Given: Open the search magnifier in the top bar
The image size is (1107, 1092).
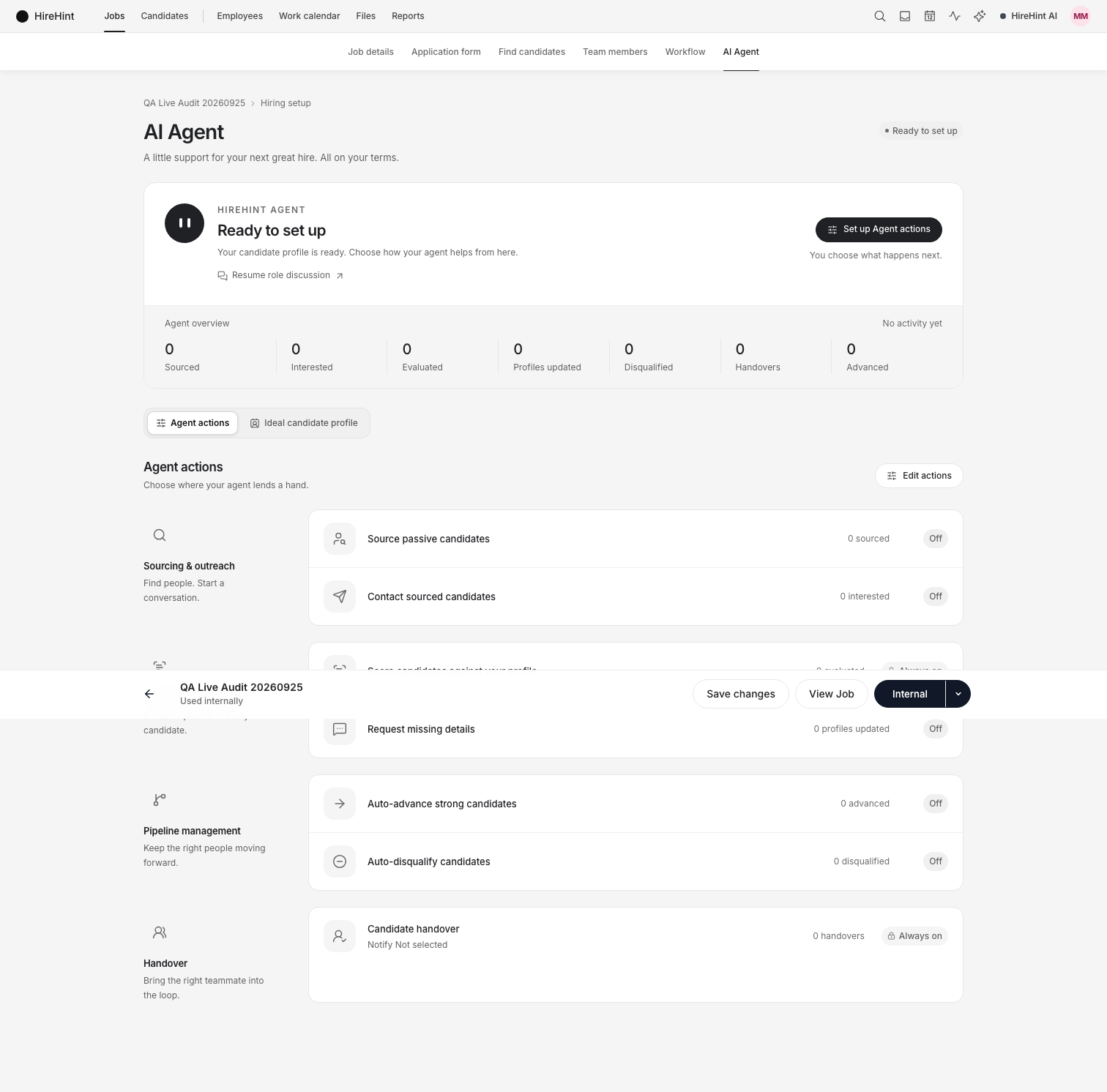Looking at the screenshot, I should (x=880, y=16).
